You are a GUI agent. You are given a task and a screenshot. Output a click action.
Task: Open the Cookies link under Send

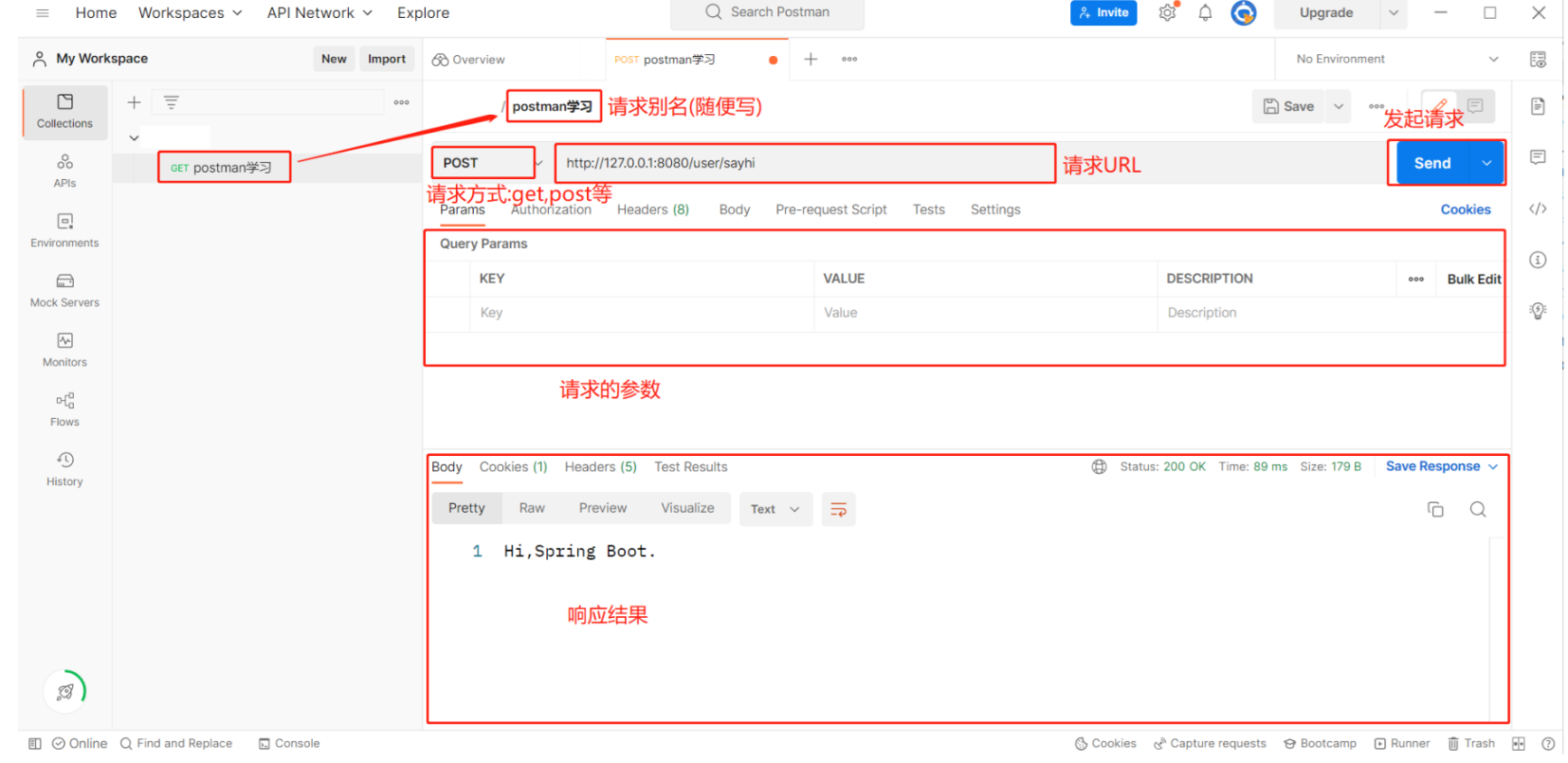click(1465, 209)
